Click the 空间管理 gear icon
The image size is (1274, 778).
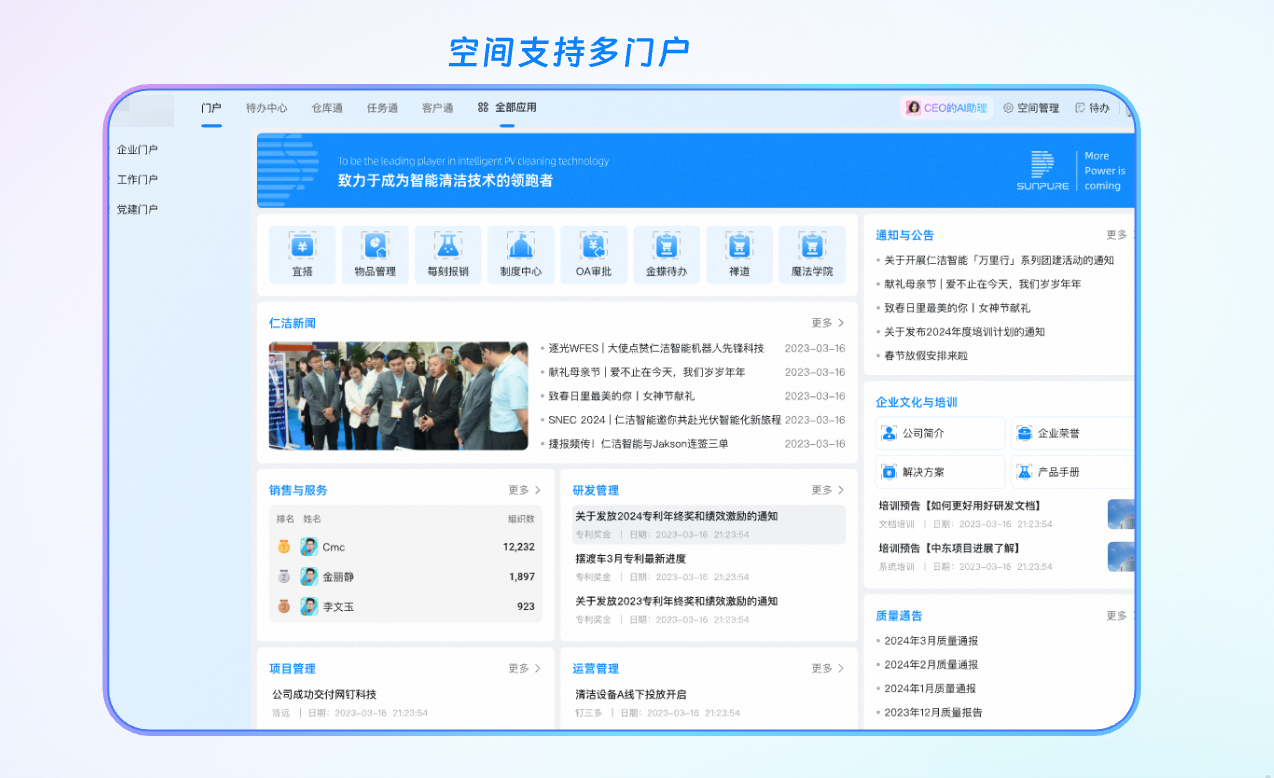point(1008,108)
